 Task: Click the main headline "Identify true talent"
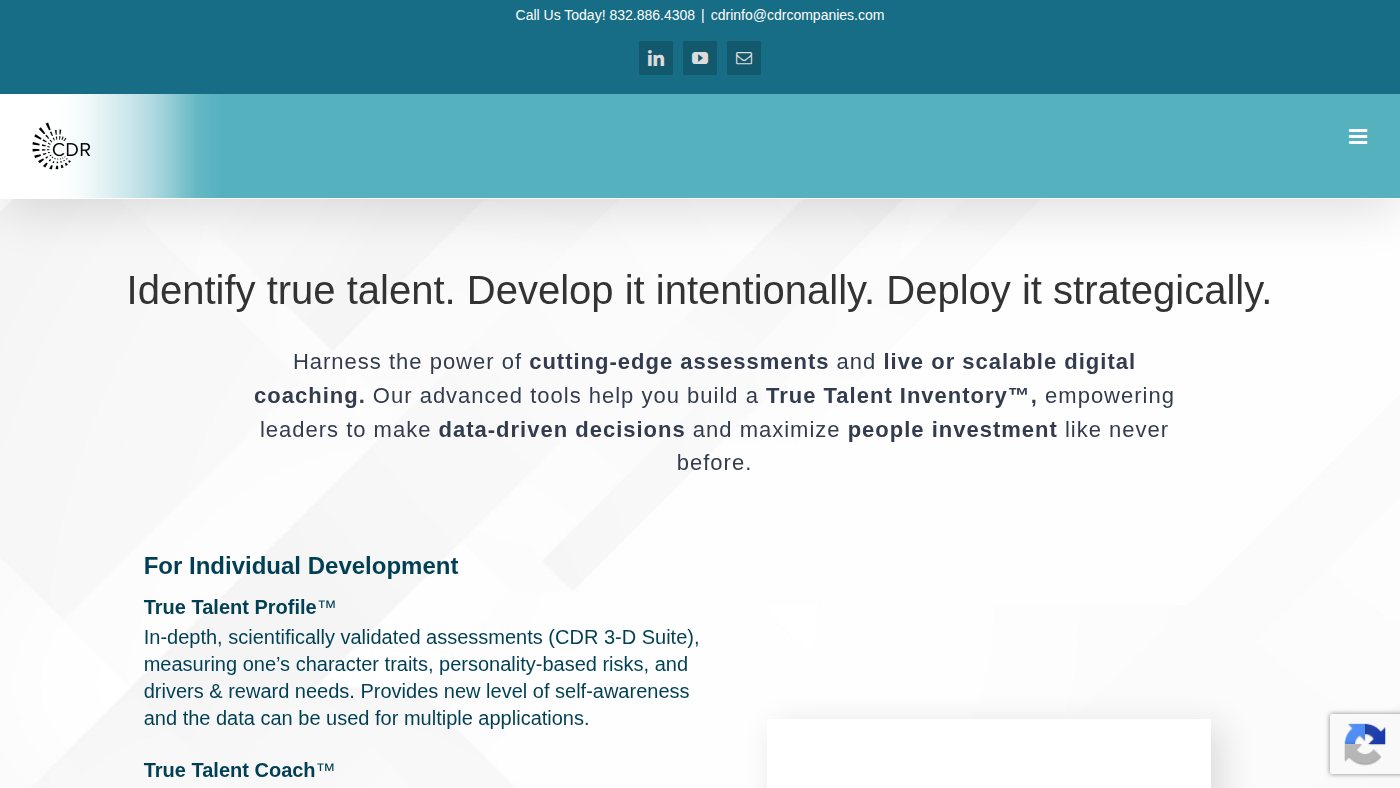coord(699,290)
